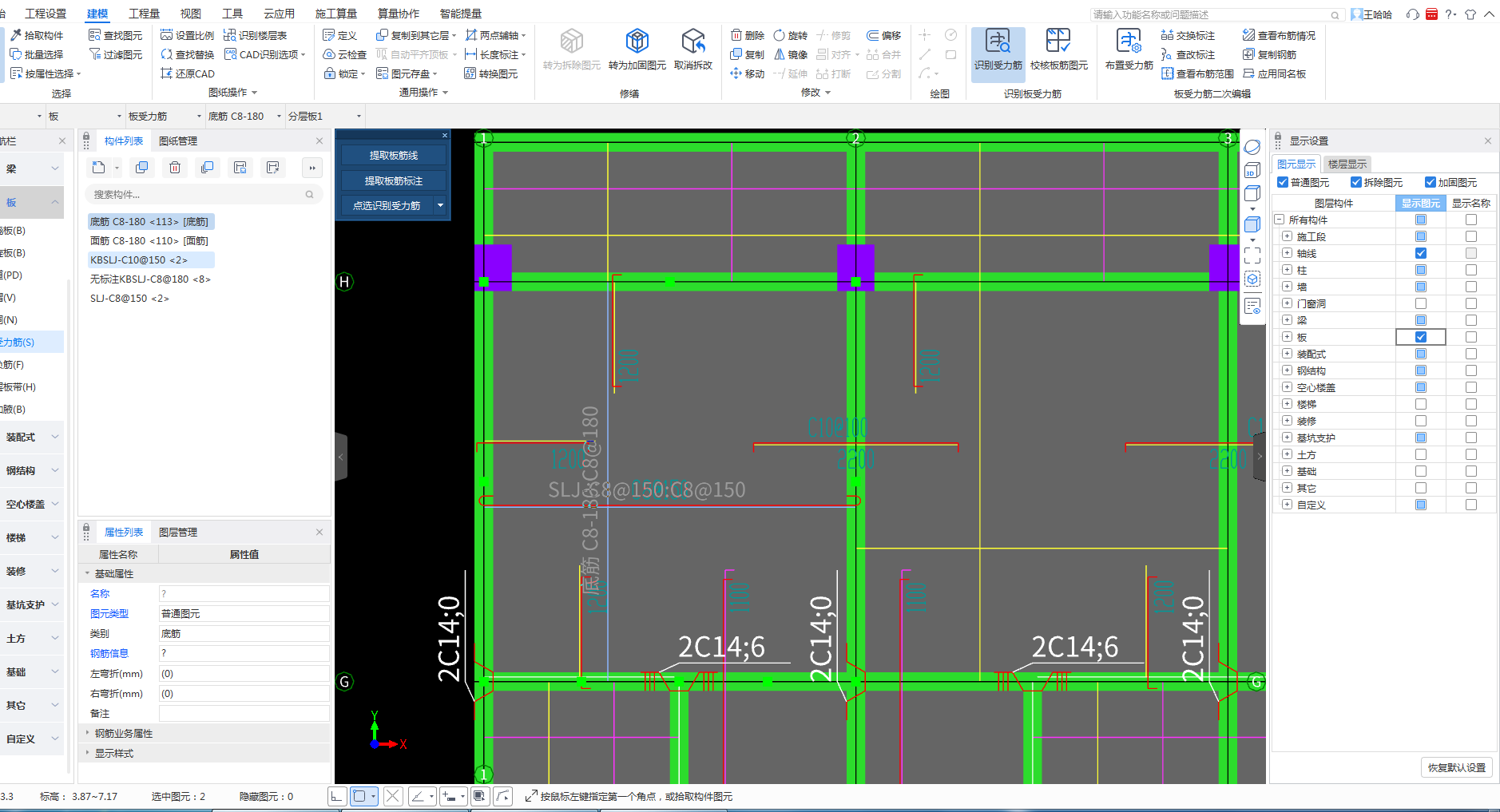Screen dimensions: 1500x812
Task: Uncheck 轴线 display checkbox
Action: [1420, 253]
